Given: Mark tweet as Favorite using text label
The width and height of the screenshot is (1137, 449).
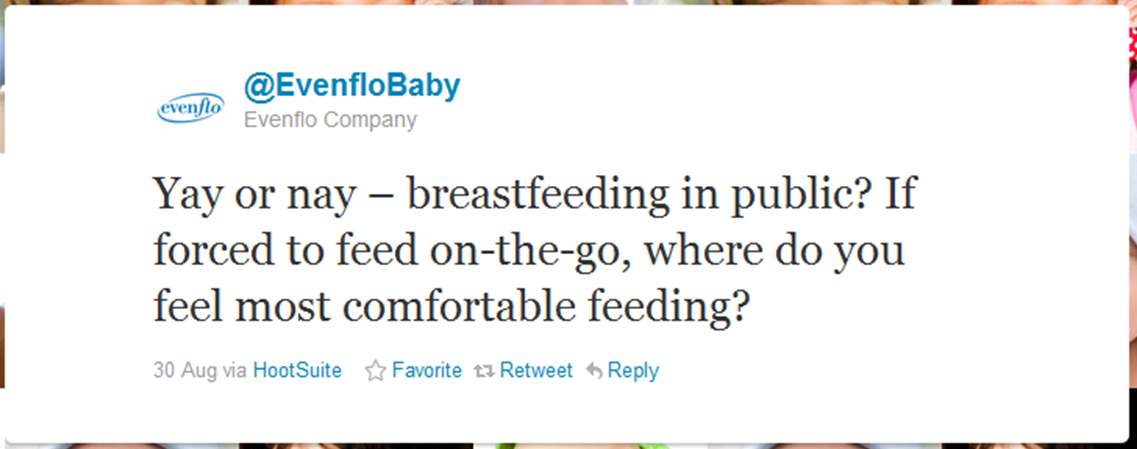Looking at the screenshot, I should pyautogui.click(x=426, y=371).
